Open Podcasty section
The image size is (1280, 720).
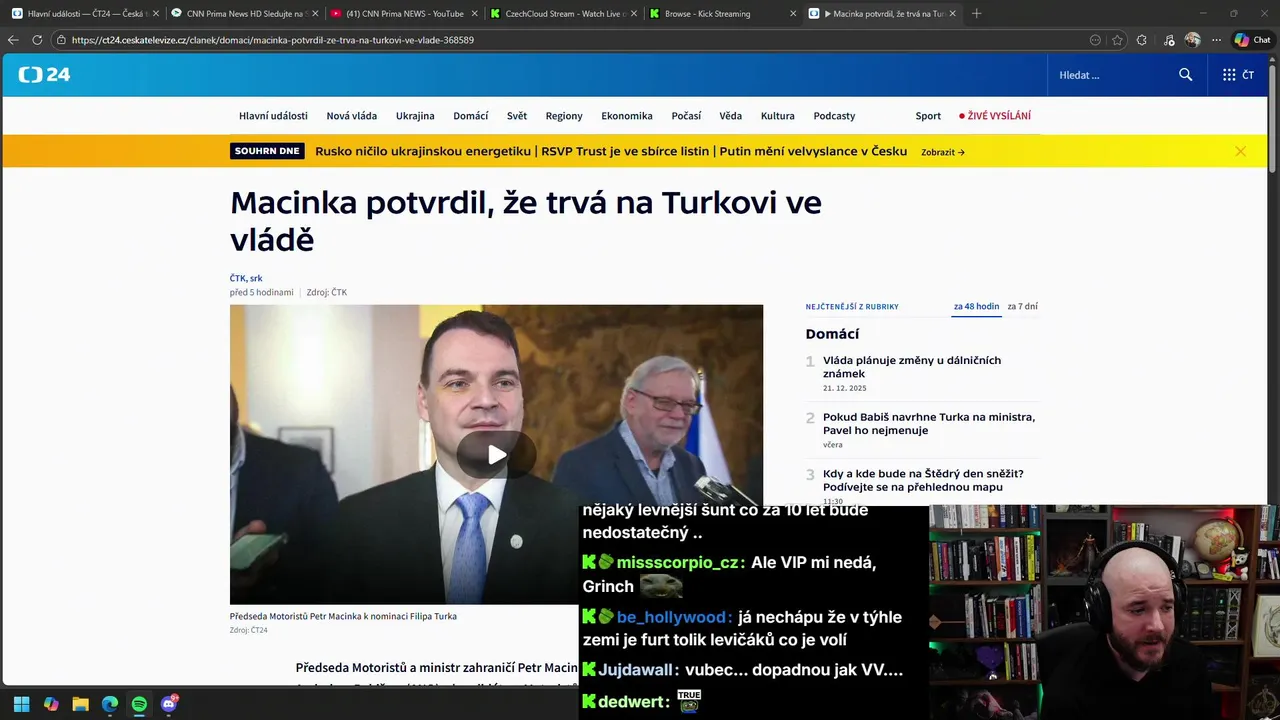coord(834,116)
